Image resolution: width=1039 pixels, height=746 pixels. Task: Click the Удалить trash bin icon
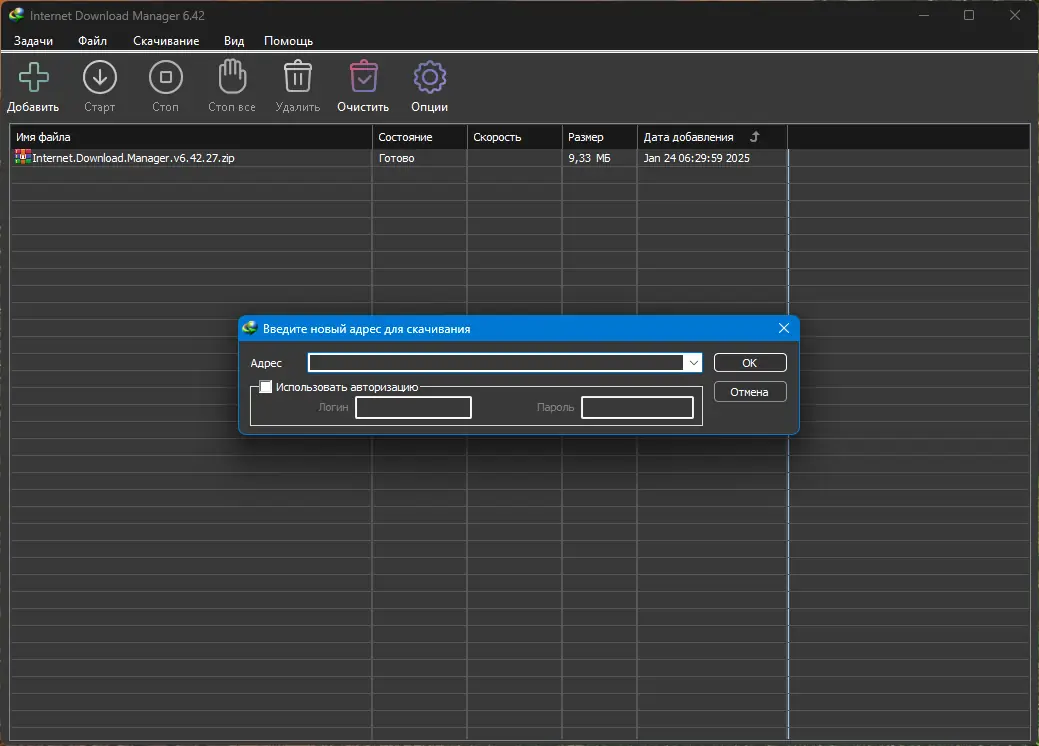[x=298, y=77]
